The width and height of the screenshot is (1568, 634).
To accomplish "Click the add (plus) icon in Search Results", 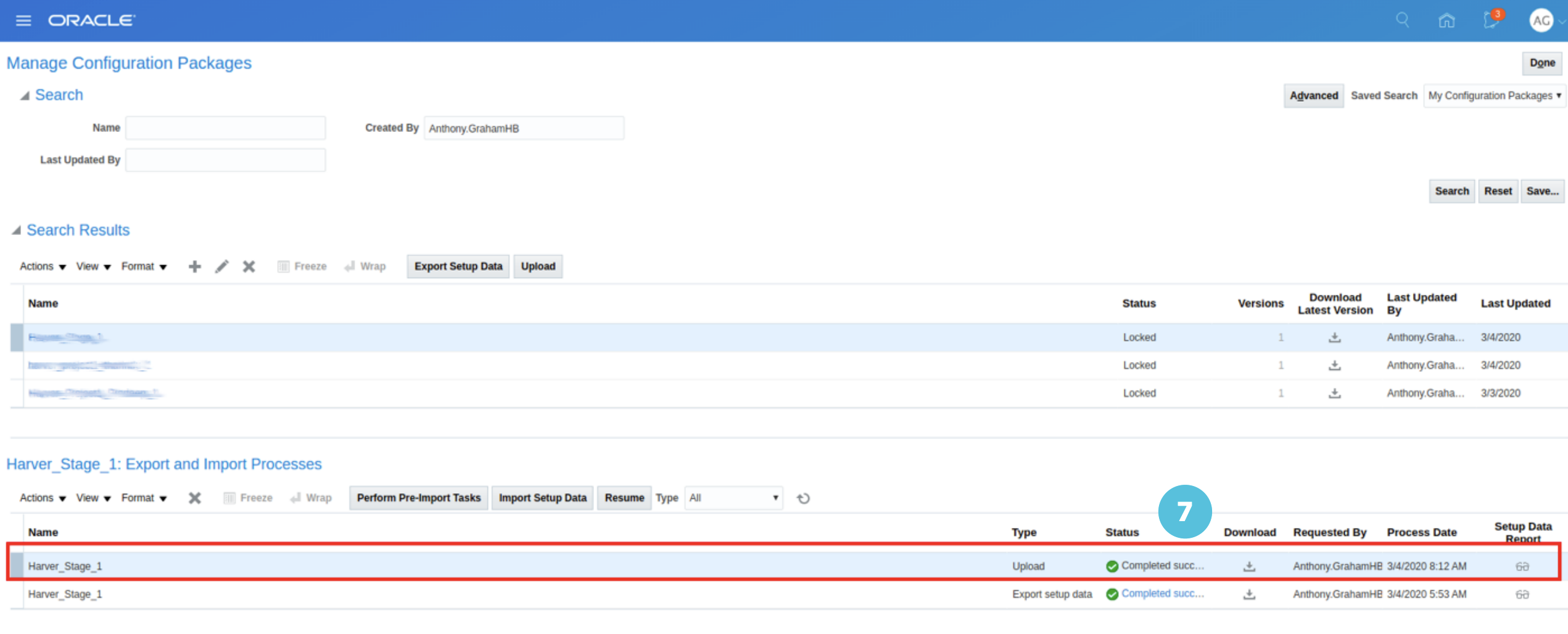I will click(x=195, y=266).
